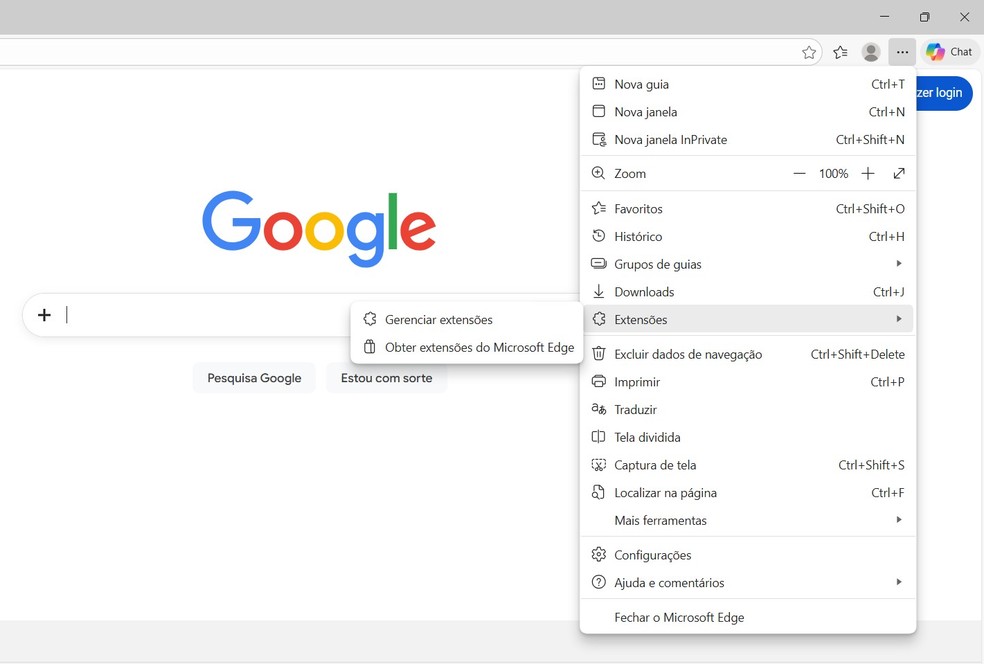Choose Nova janela from the menu
This screenshot has width=984, height=664.
[x=748, y=112]
